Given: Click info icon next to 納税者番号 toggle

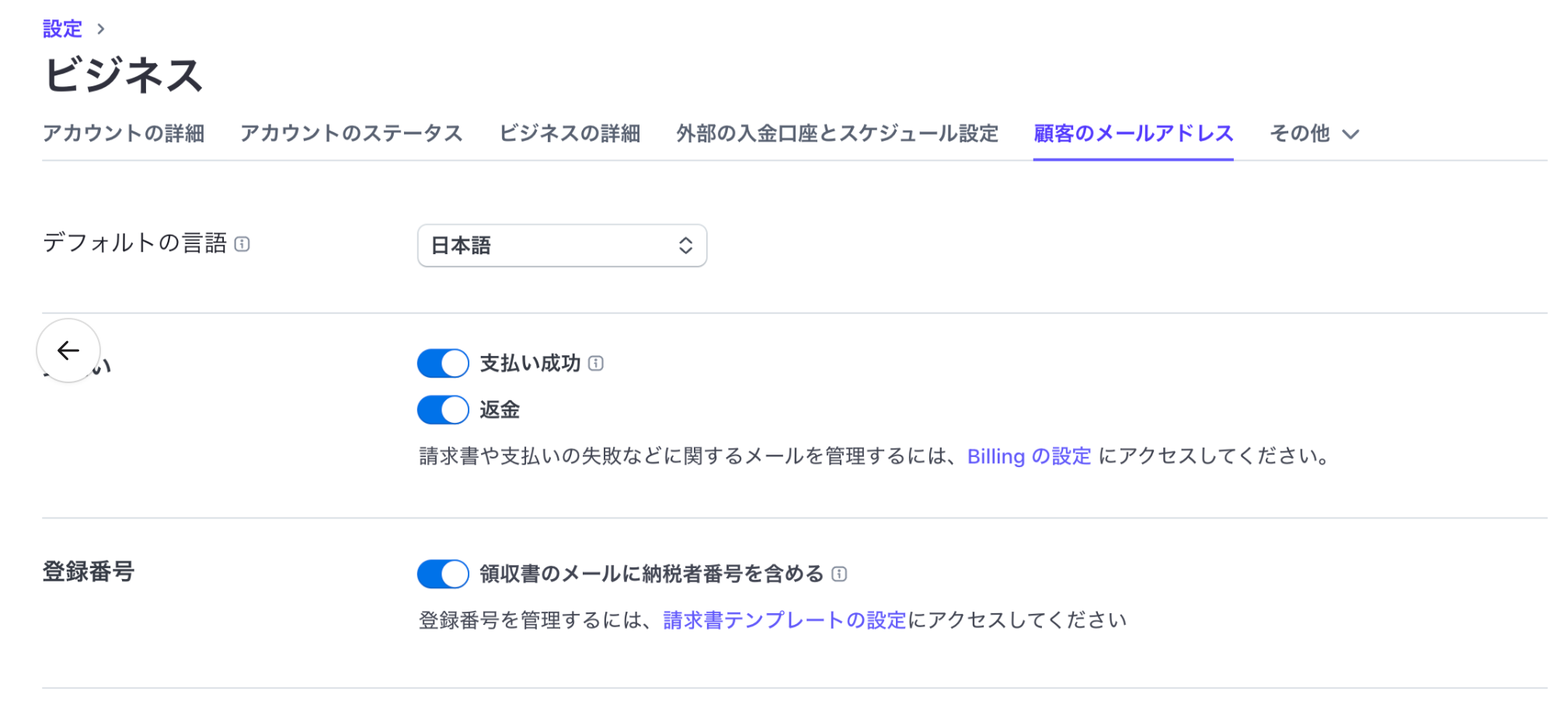Looking at the screenshot, I should [x=839, y=574].
